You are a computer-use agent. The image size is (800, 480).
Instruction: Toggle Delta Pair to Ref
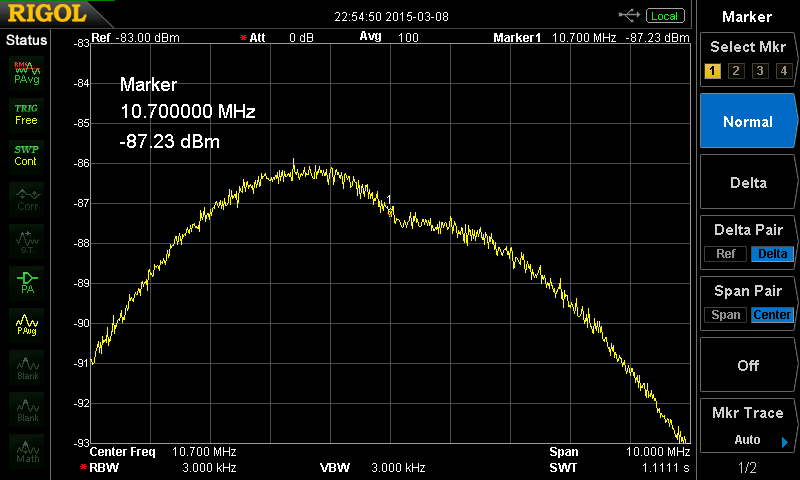(x=725, y=254)
